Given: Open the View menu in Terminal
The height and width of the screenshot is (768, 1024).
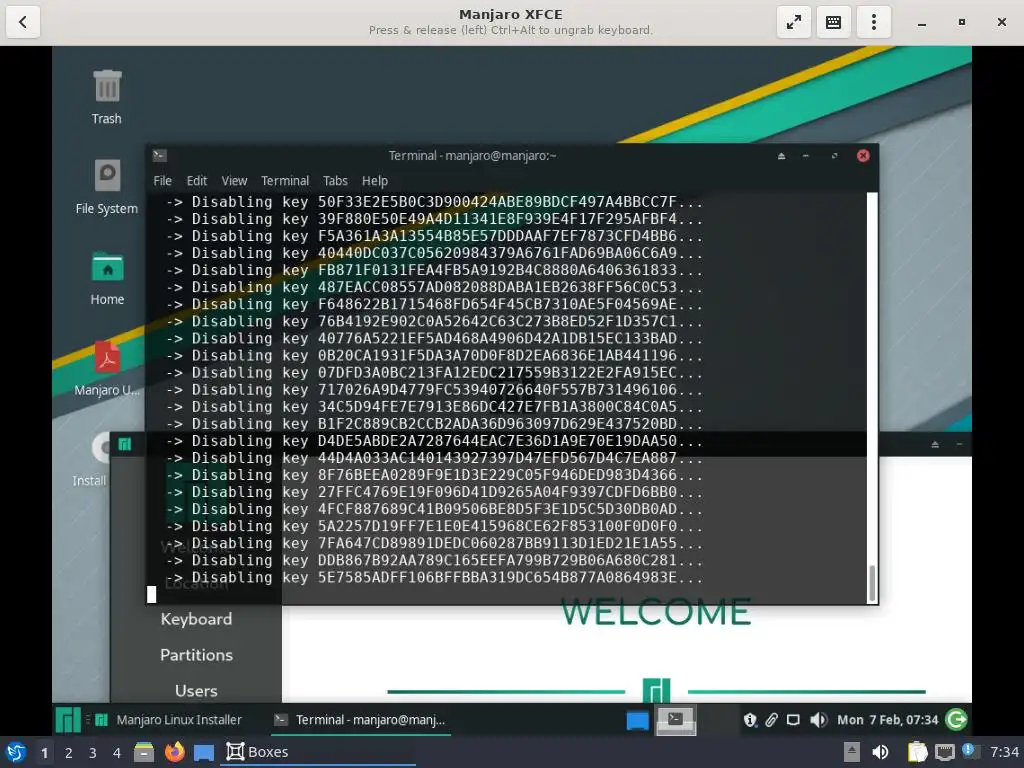Looking at the screenshot, I should [x=234, y=181].
